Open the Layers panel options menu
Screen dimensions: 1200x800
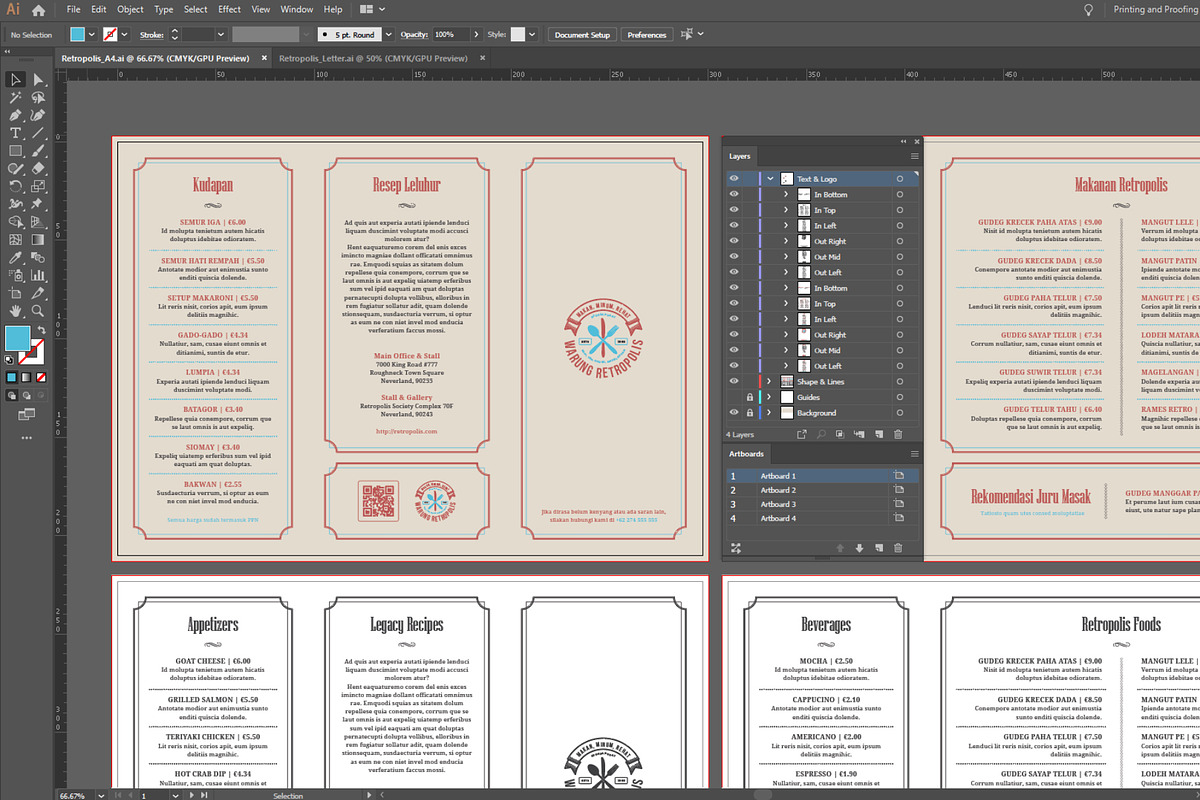pyautogui.click(x=914, y=157)
